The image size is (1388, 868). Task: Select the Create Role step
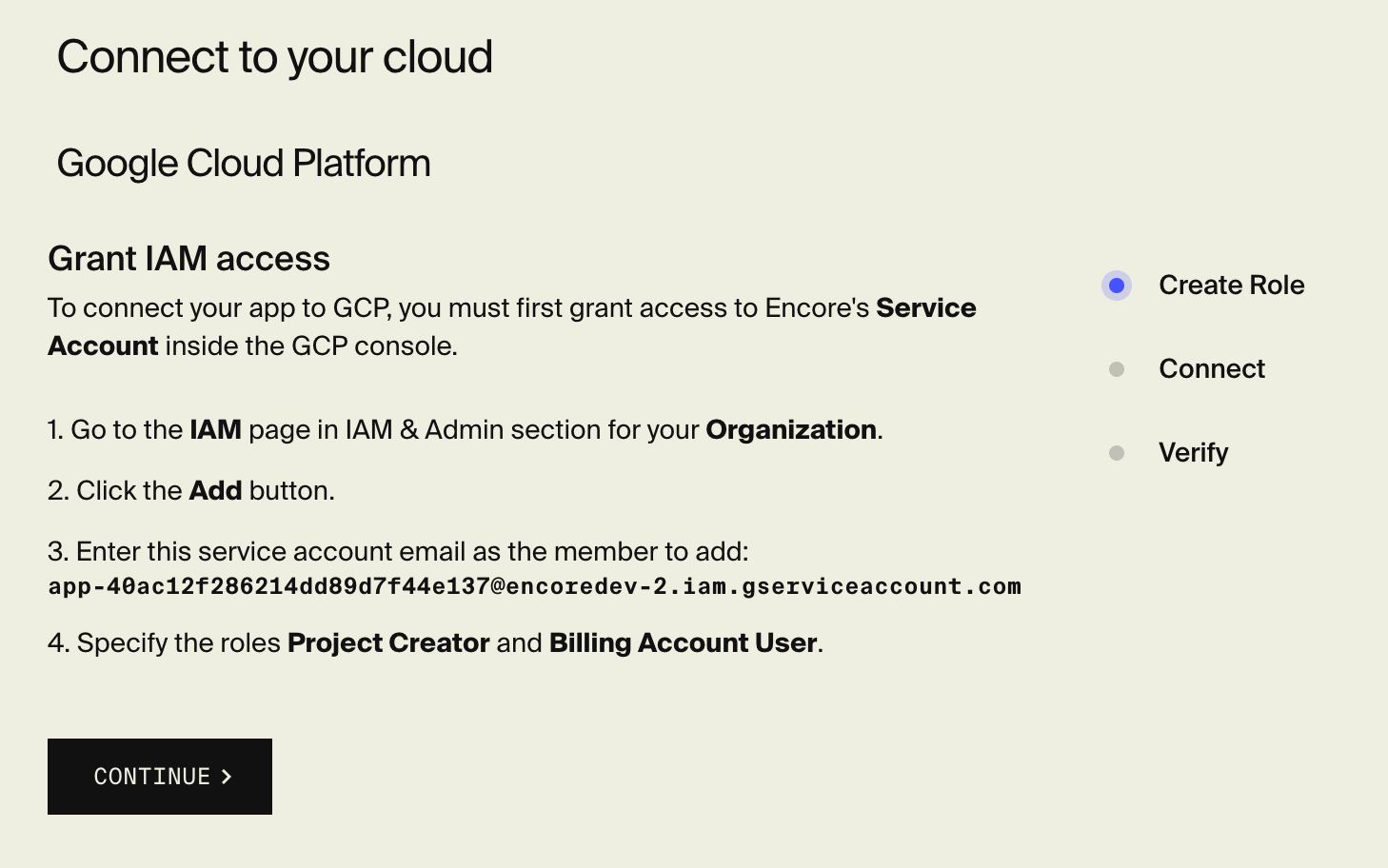[x=1231, y=286]
